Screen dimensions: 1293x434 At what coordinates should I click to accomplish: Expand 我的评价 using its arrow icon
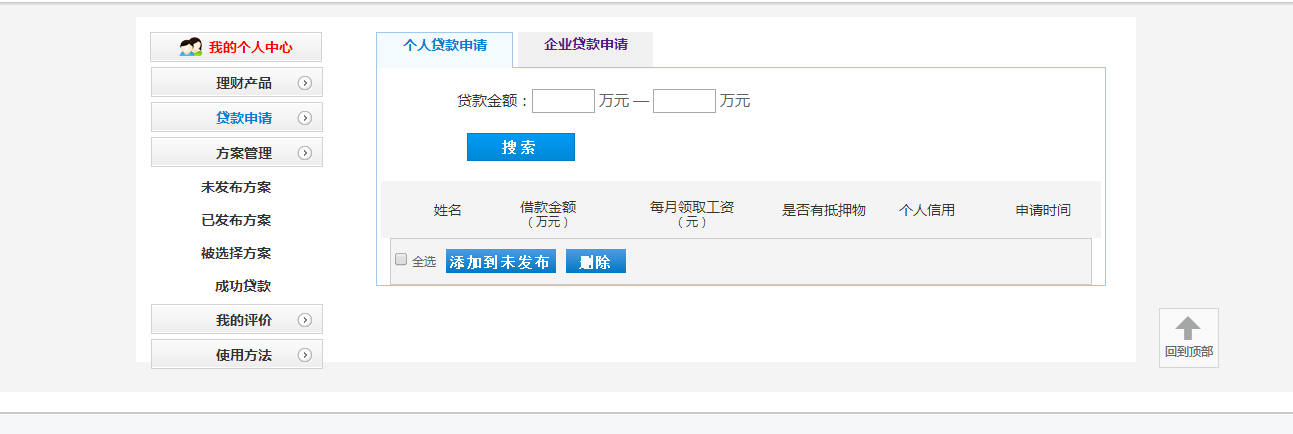305,320
